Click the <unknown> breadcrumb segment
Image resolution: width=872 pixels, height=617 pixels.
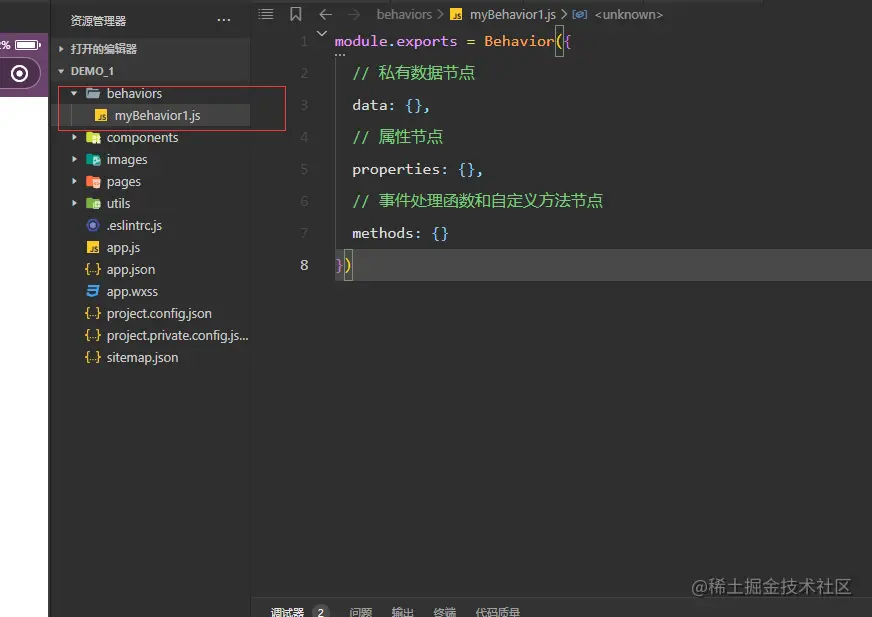(629, 14)
